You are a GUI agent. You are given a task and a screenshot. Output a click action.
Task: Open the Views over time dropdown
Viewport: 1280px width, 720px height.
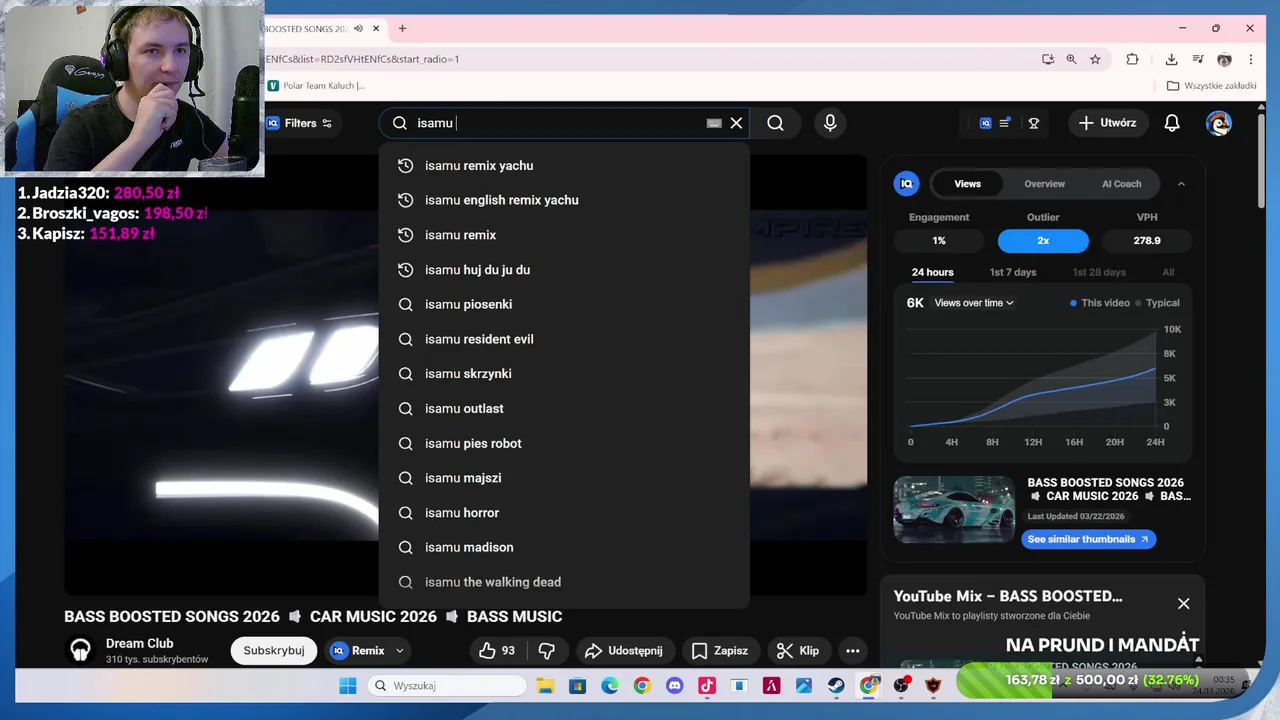coord(974,303)
